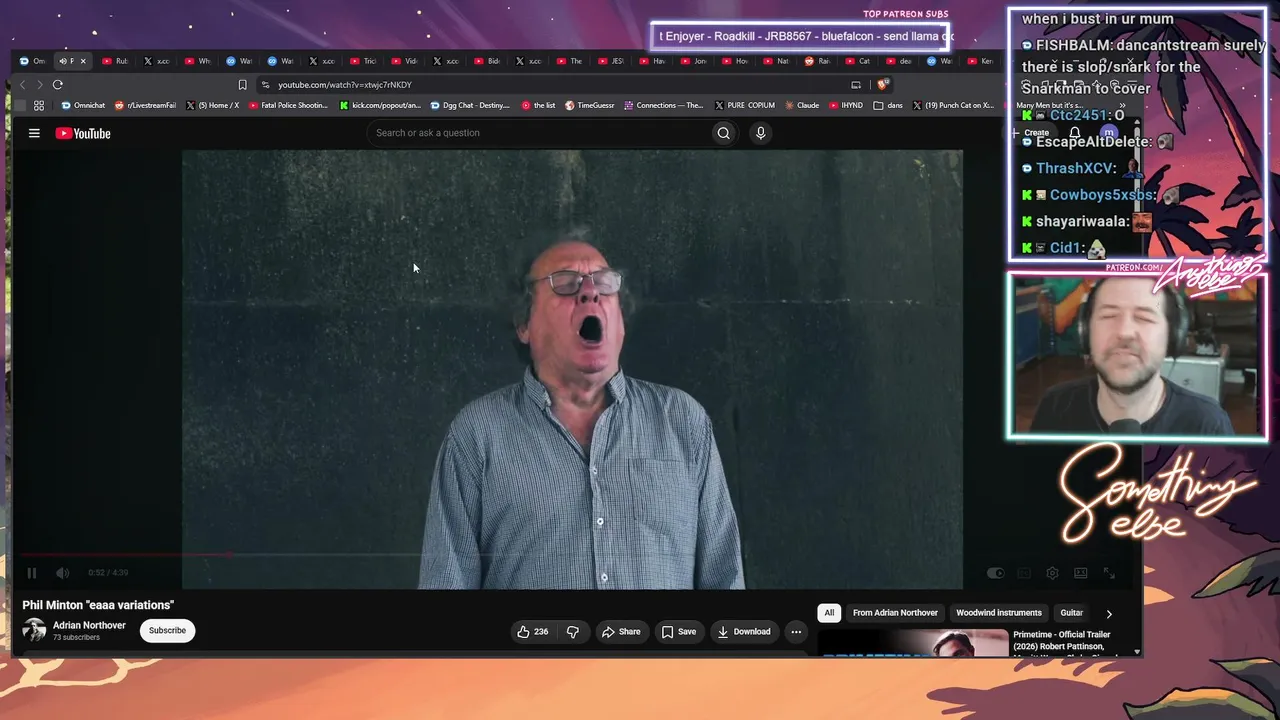1280x720 pixels.
Task: Open the player settings gear
Action: click(1052, 573)
